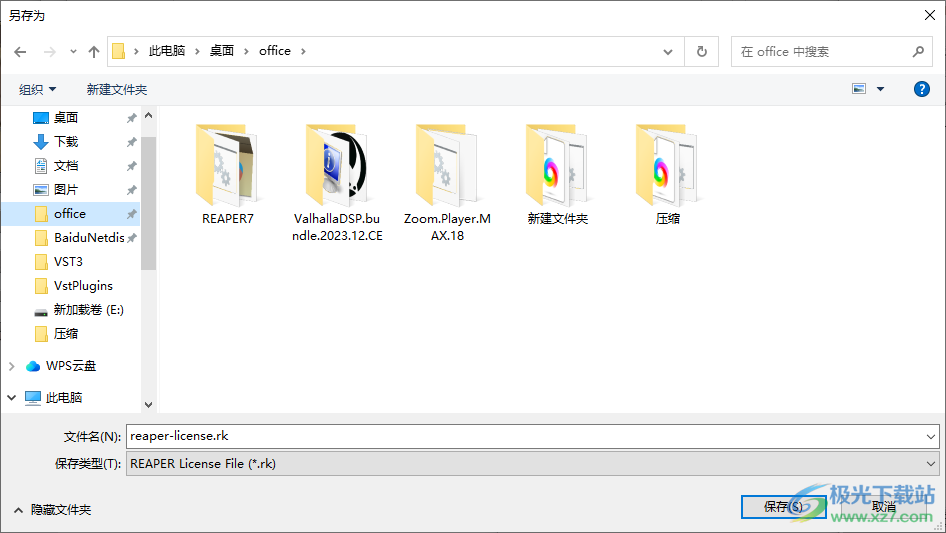Select the 压缩 folder in file list
This screenshot has height=533, width=946.
tap(667, 165)
